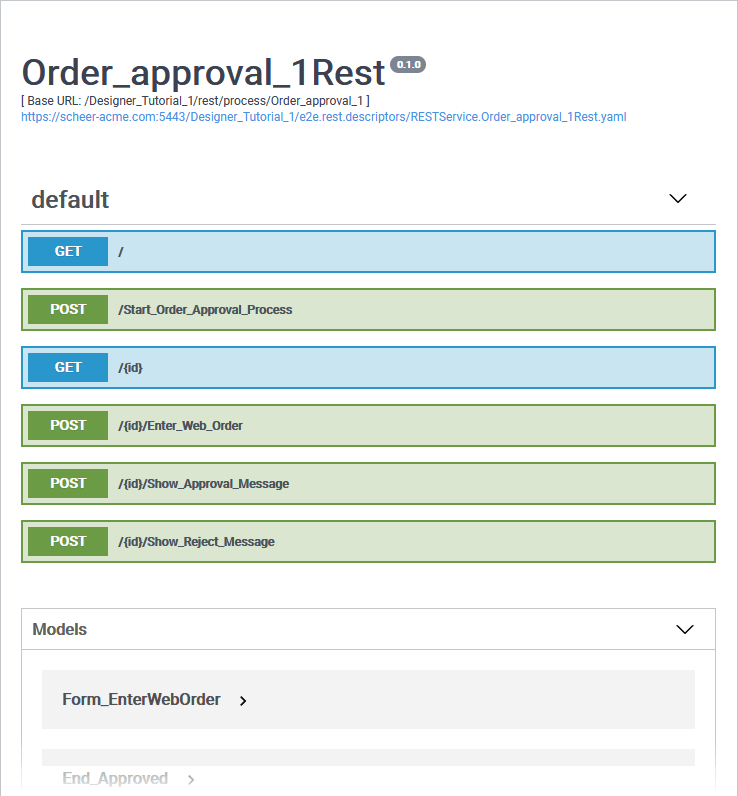Viewport: 738px width, 796px height.
Task: Expand the /Start_Order_Approval_Process endpoint path
Action: [205, 310]
